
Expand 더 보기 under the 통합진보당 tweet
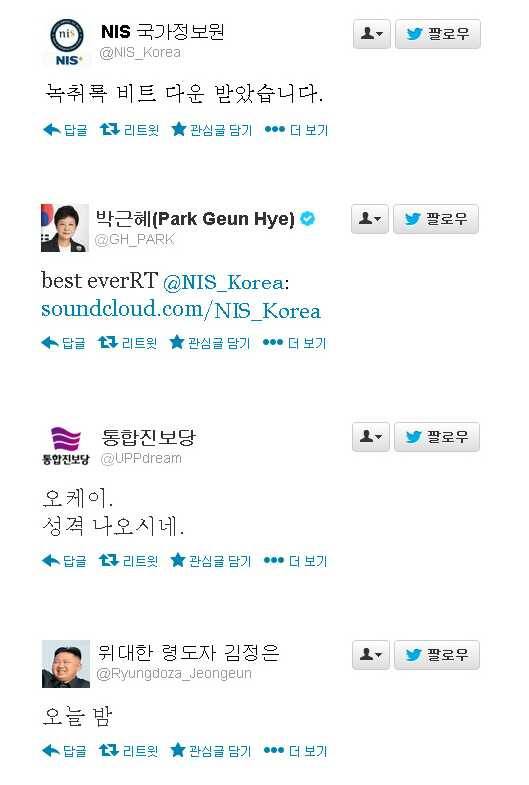[295, 561]
